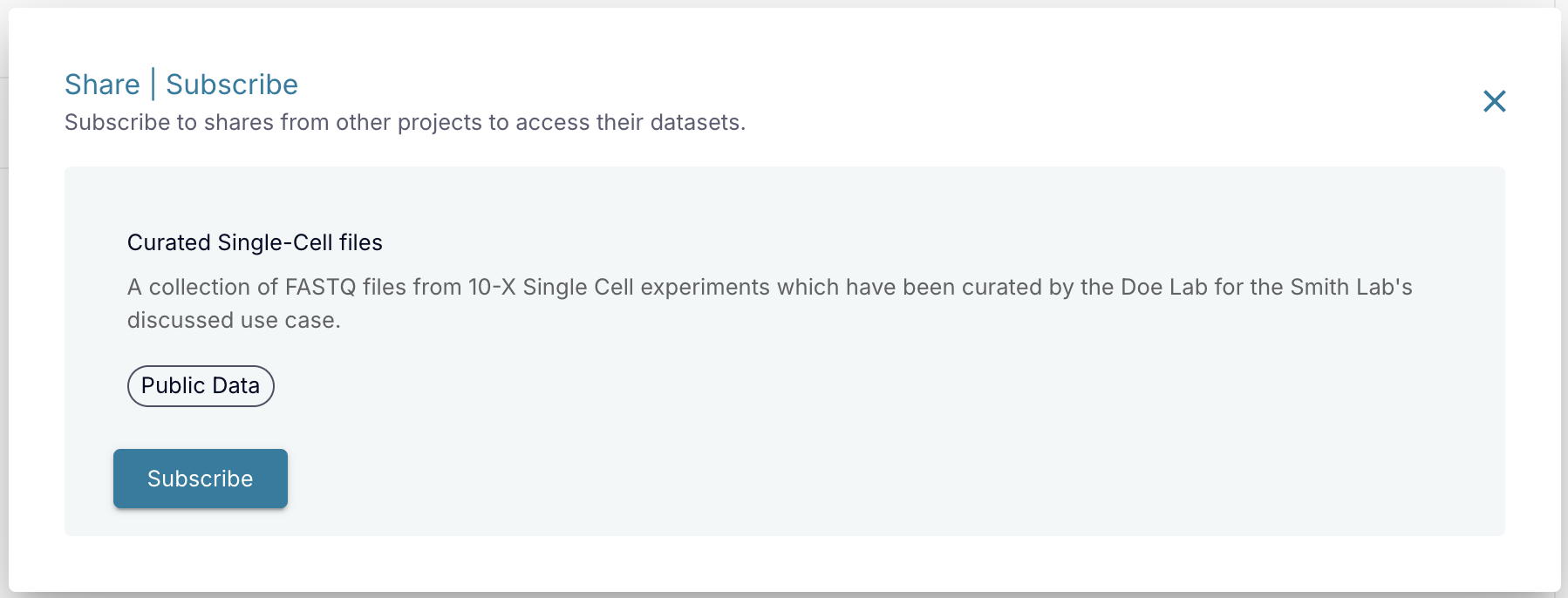Switch to the Share tab
This screenshot has width=1568, height=598.
tap(102, 85)
